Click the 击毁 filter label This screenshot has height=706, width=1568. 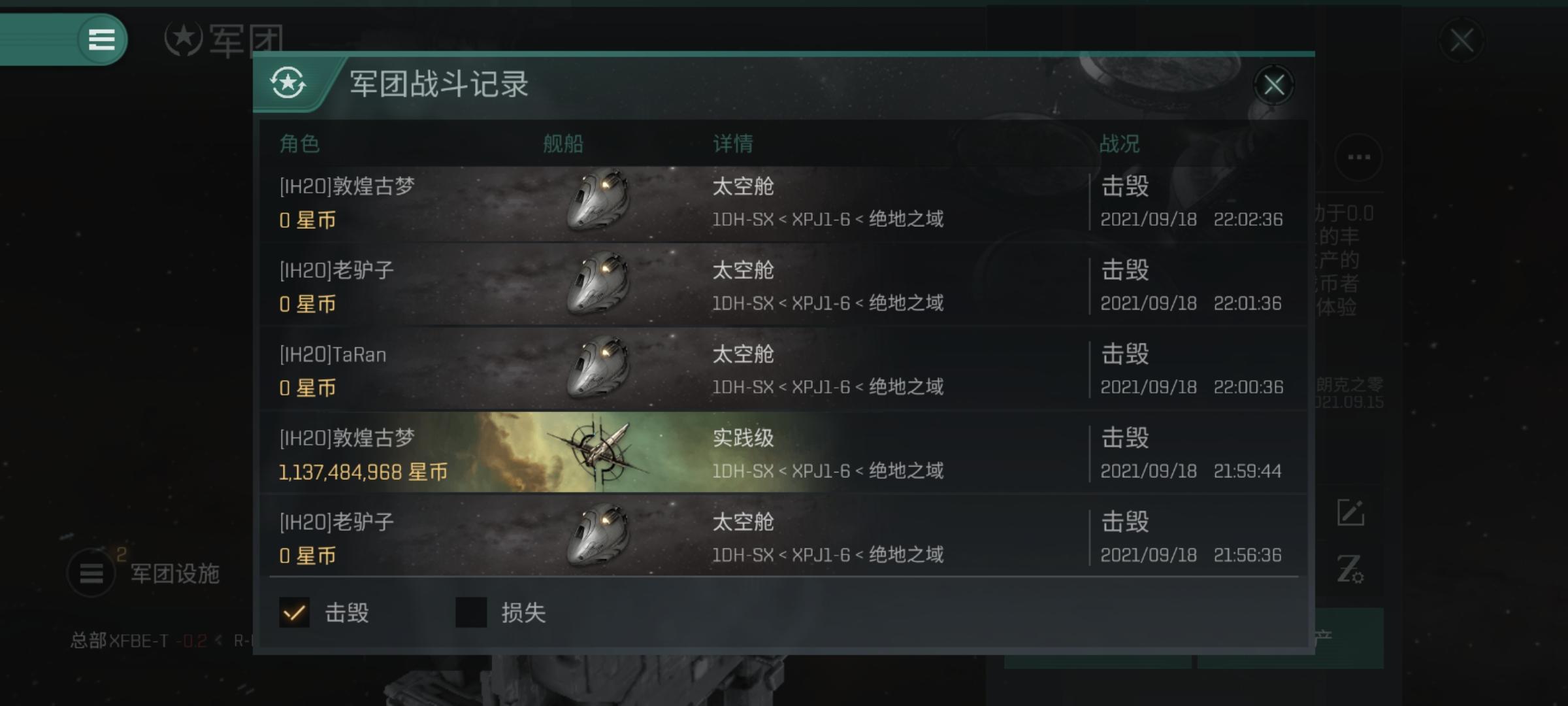(x=347, y=613)
